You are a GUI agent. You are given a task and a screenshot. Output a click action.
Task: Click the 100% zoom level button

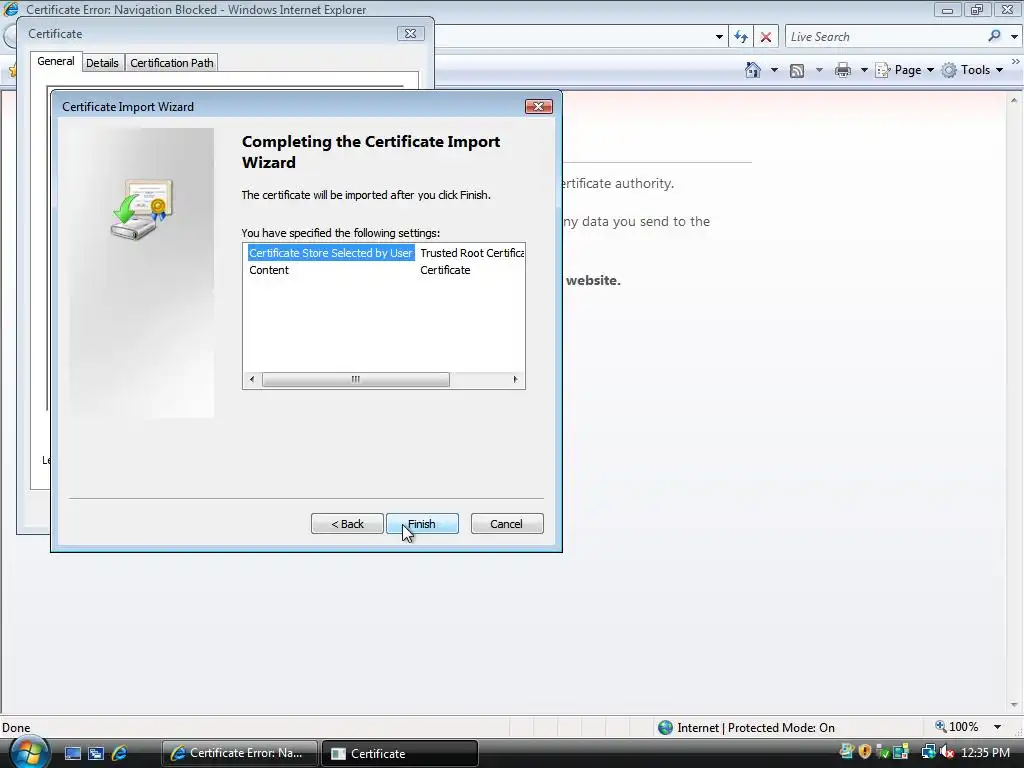tap(957, 727)
